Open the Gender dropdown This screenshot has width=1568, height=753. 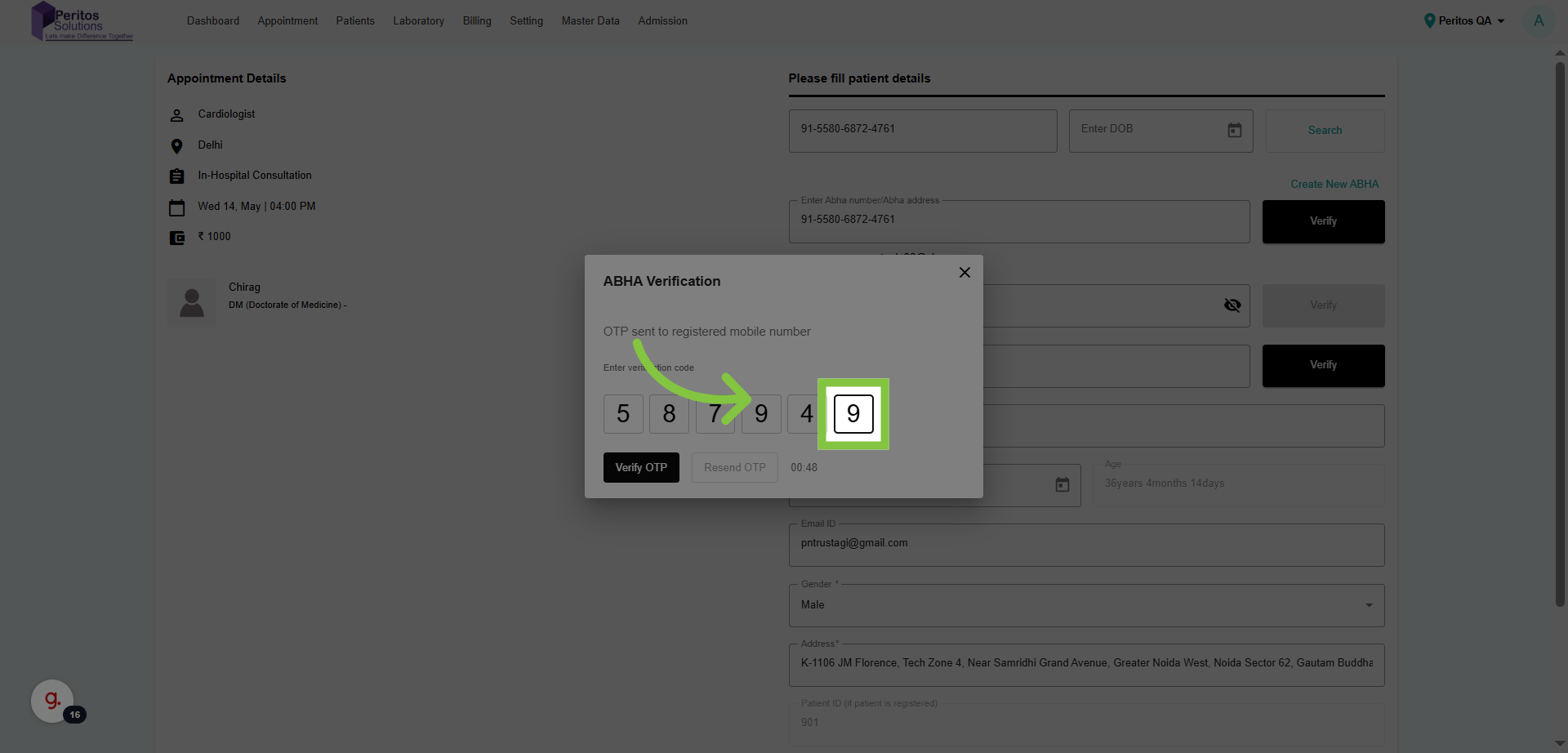tap(1086, 605)
